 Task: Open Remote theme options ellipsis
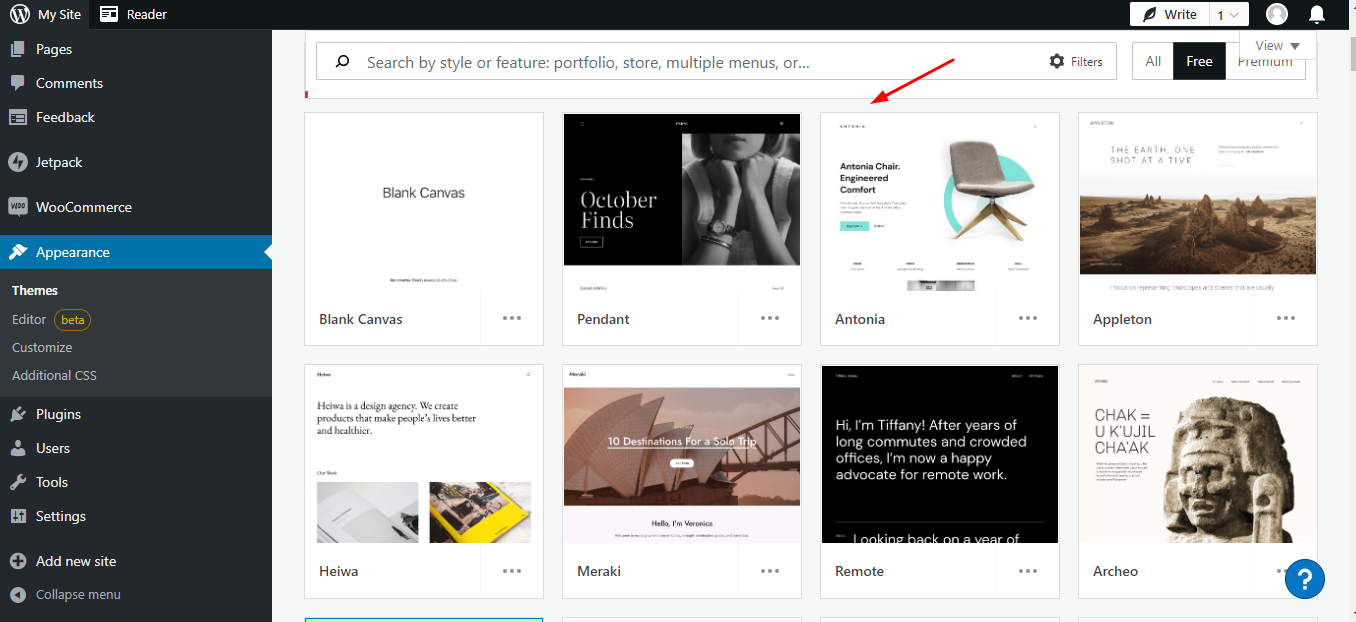[x=1028, y=571]
